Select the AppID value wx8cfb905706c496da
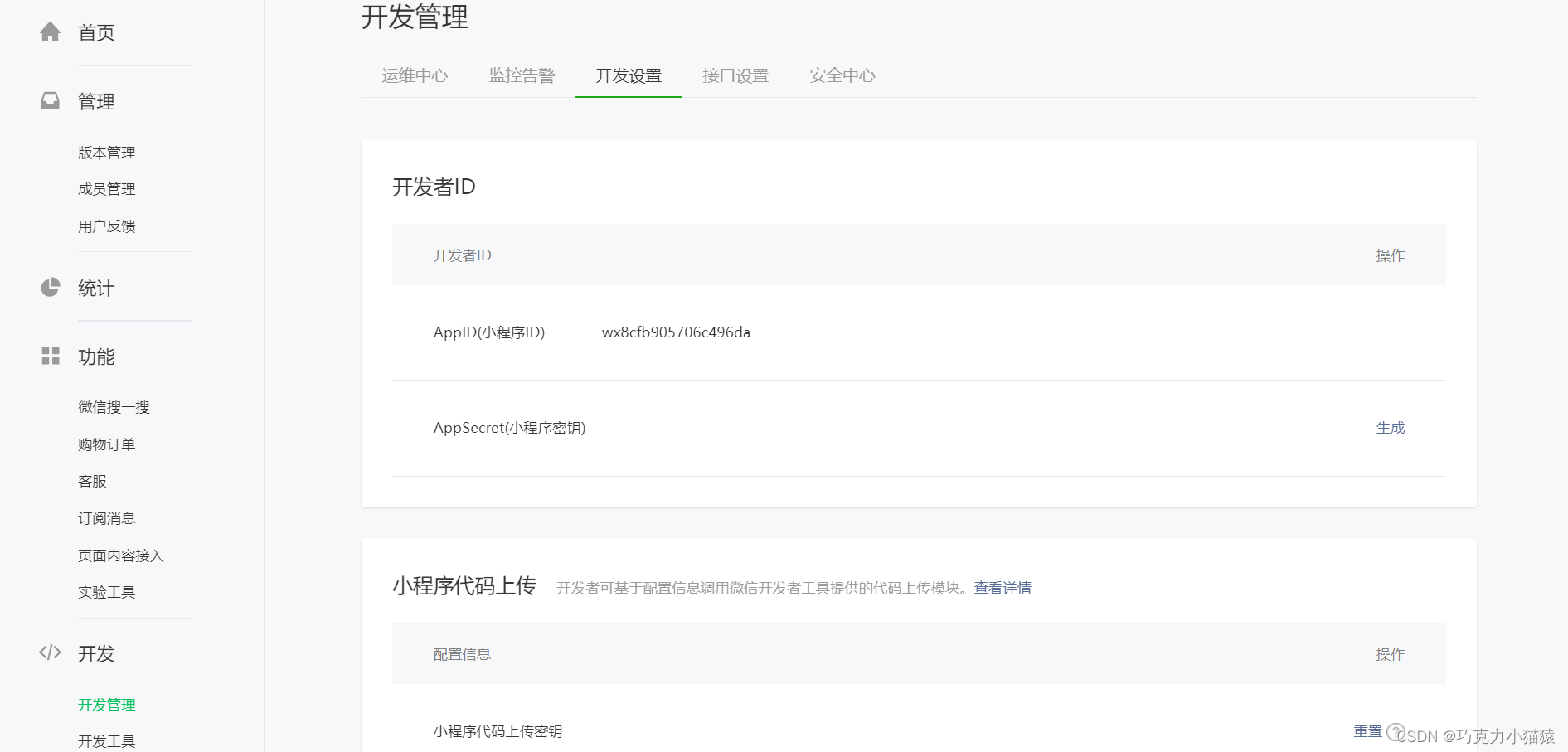 [676, 332]
